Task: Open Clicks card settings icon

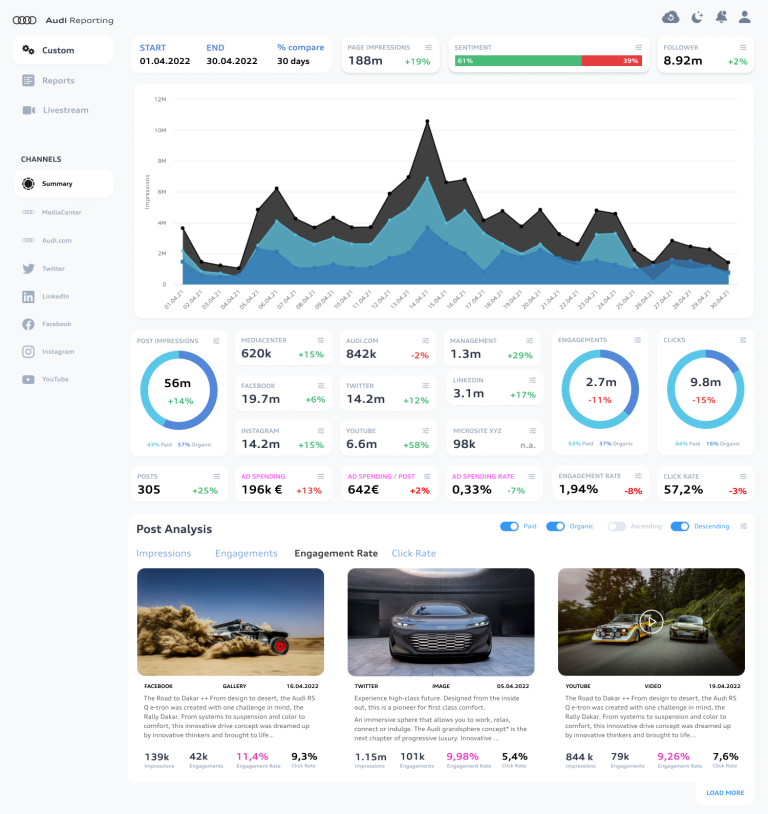Action: [x=743, y=340]
